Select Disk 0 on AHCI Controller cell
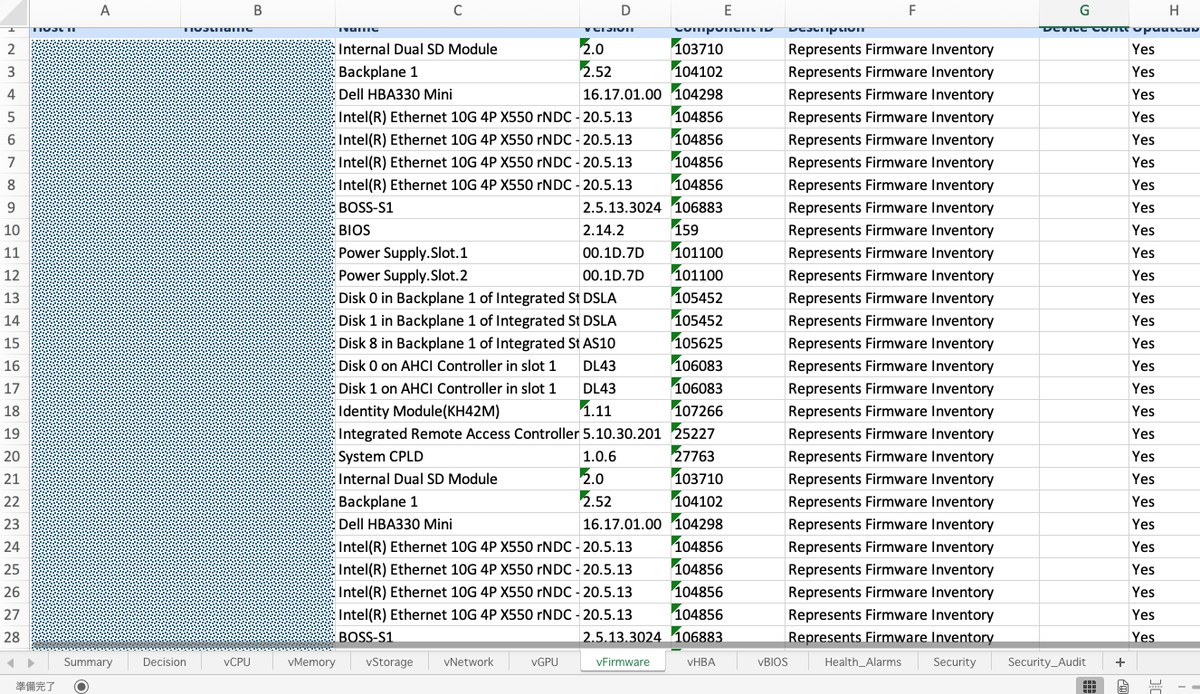The image size is (1200, 694). (457, 366)
